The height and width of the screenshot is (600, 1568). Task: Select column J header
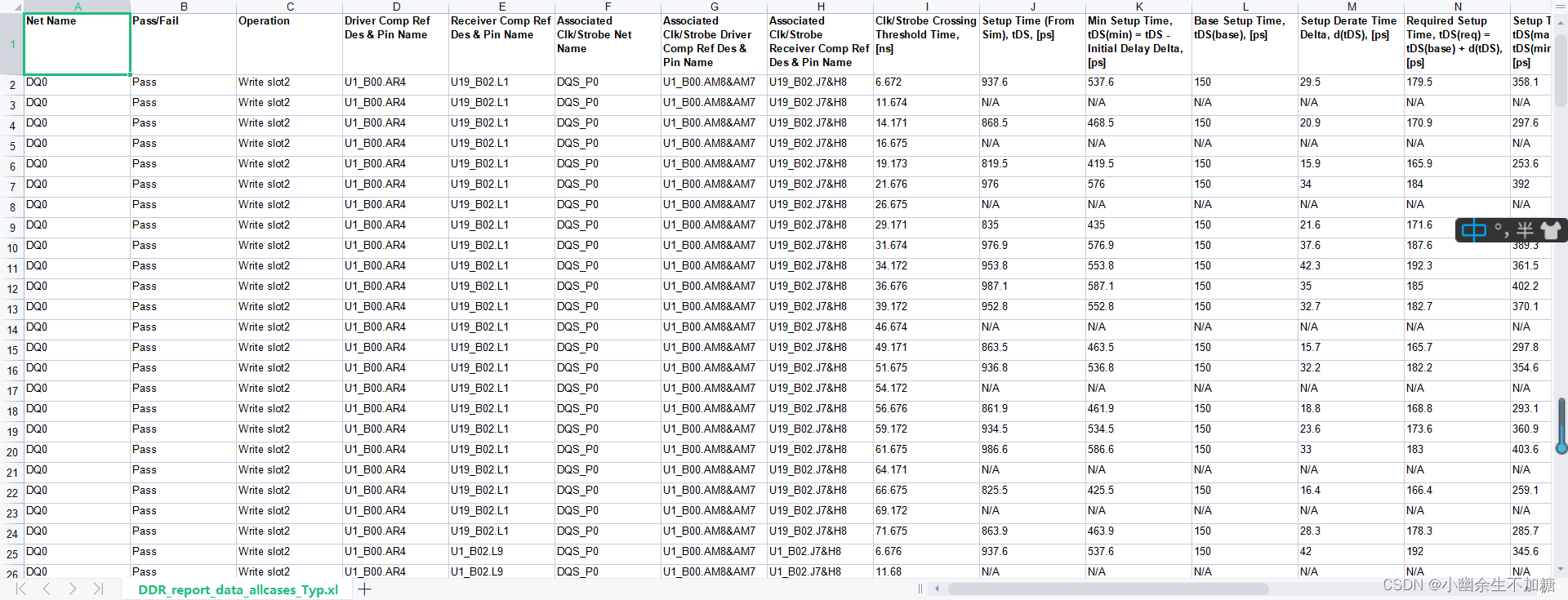pos(1033,6)
